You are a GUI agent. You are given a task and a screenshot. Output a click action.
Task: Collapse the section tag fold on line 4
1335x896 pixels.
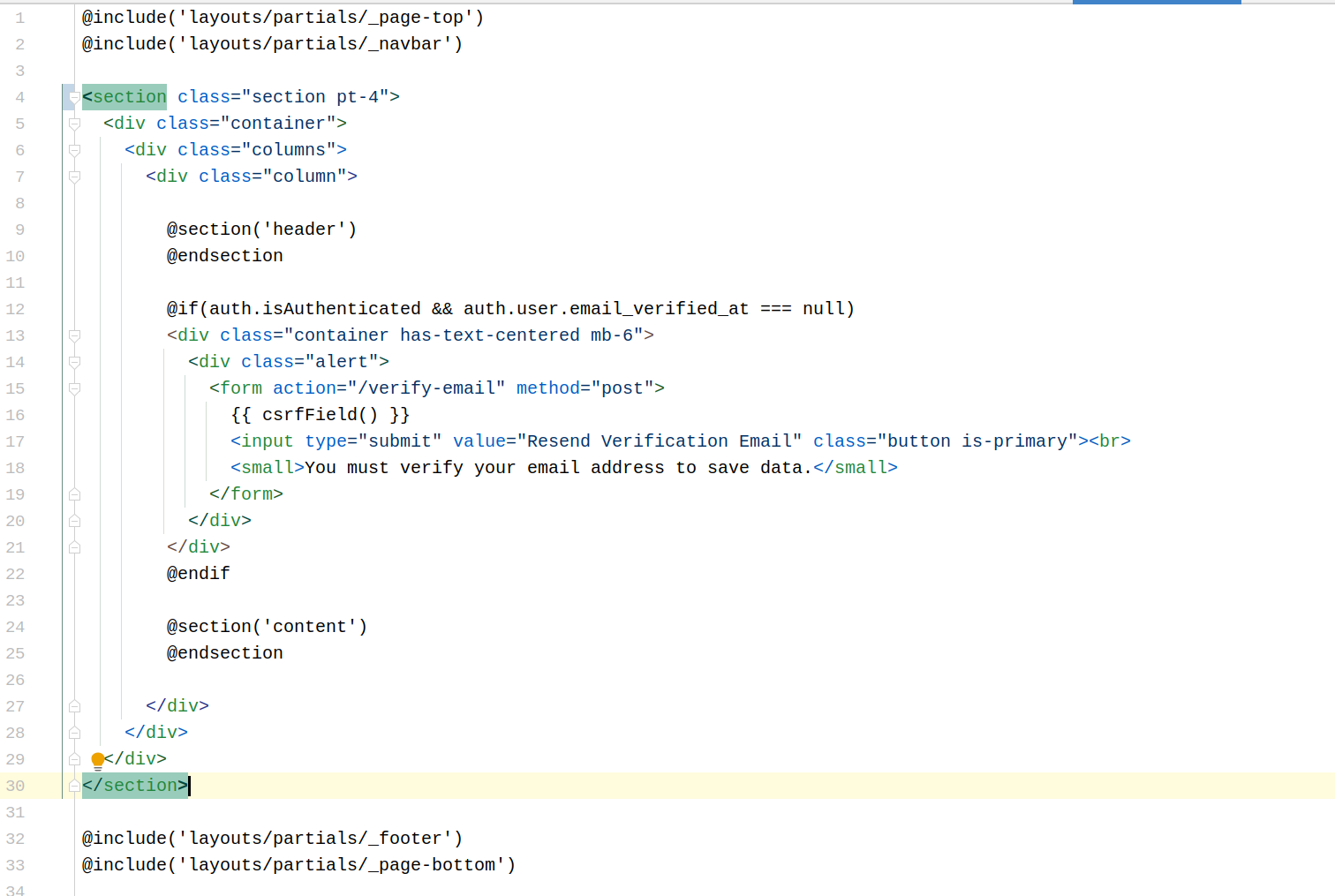tap(74, 97)
